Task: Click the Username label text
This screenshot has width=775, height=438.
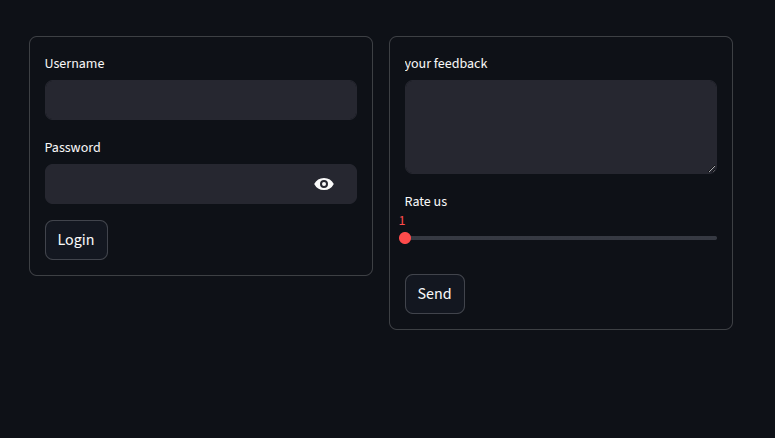Action: 75,63
